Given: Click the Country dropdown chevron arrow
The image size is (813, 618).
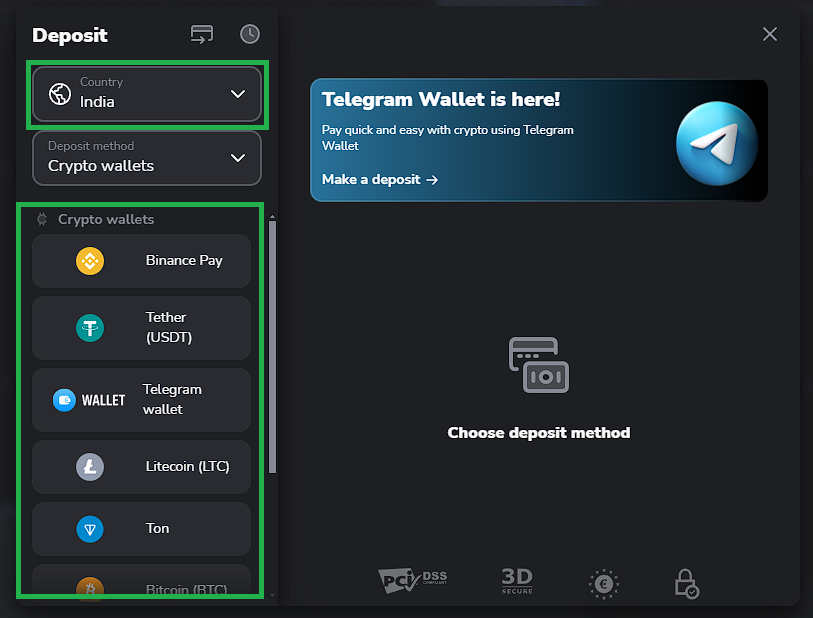Looking at the screenshot, I should point(238,94).
